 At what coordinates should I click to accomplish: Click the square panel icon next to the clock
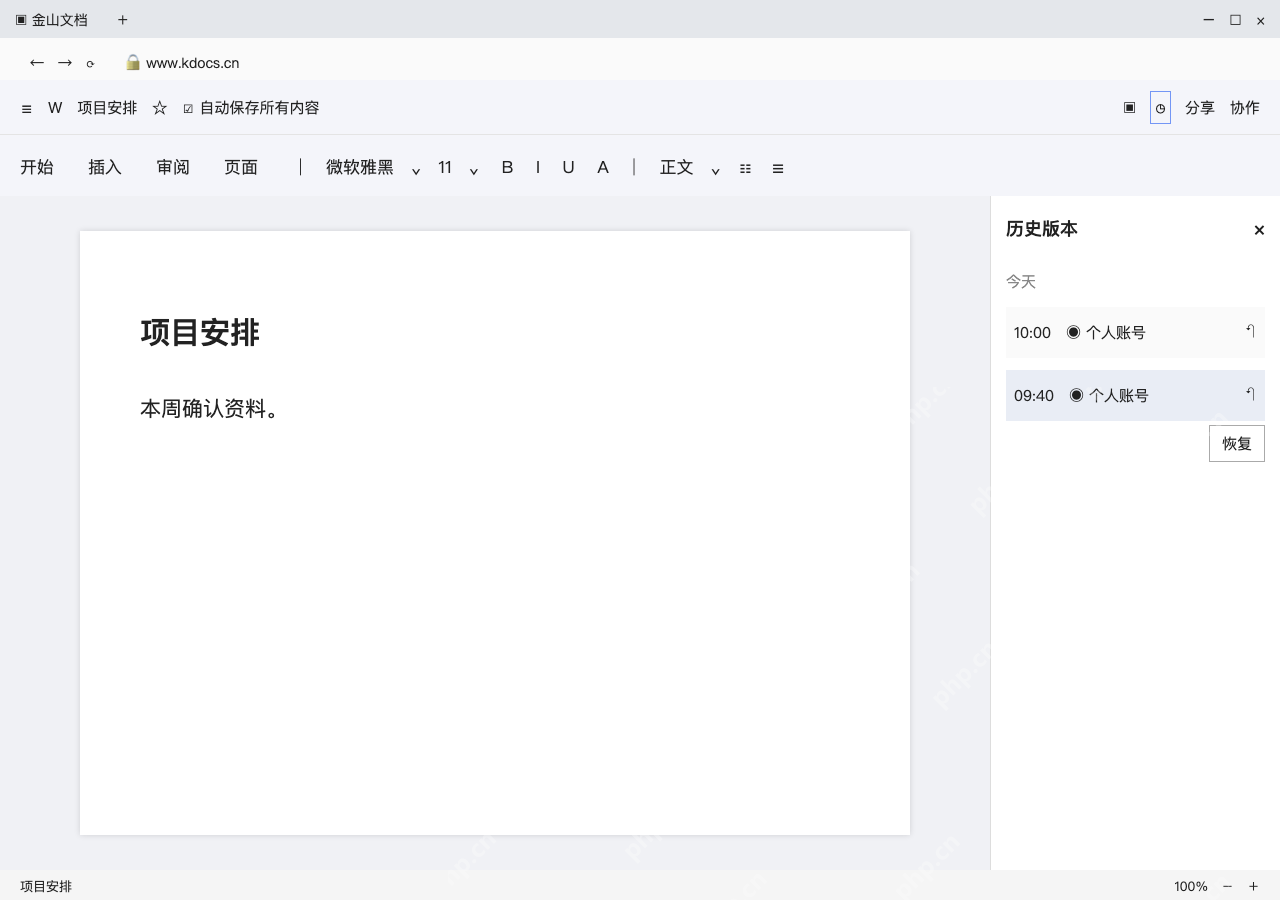click(1129, 107)
